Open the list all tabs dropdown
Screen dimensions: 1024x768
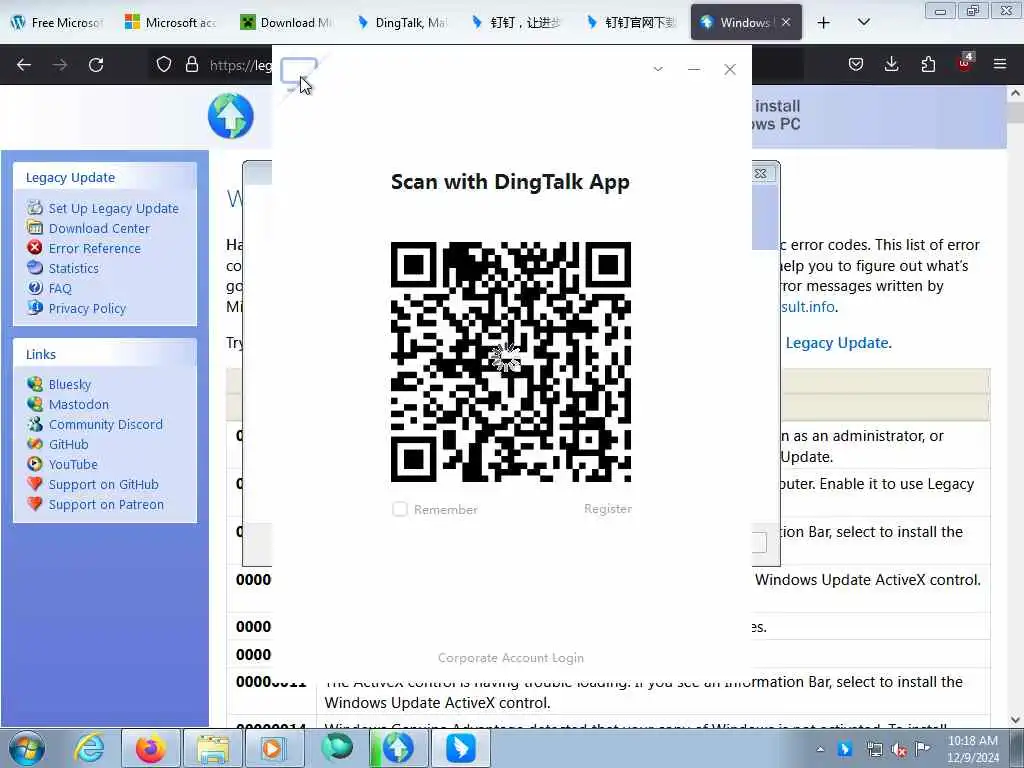pyautogui.click(x=863, y=22)
